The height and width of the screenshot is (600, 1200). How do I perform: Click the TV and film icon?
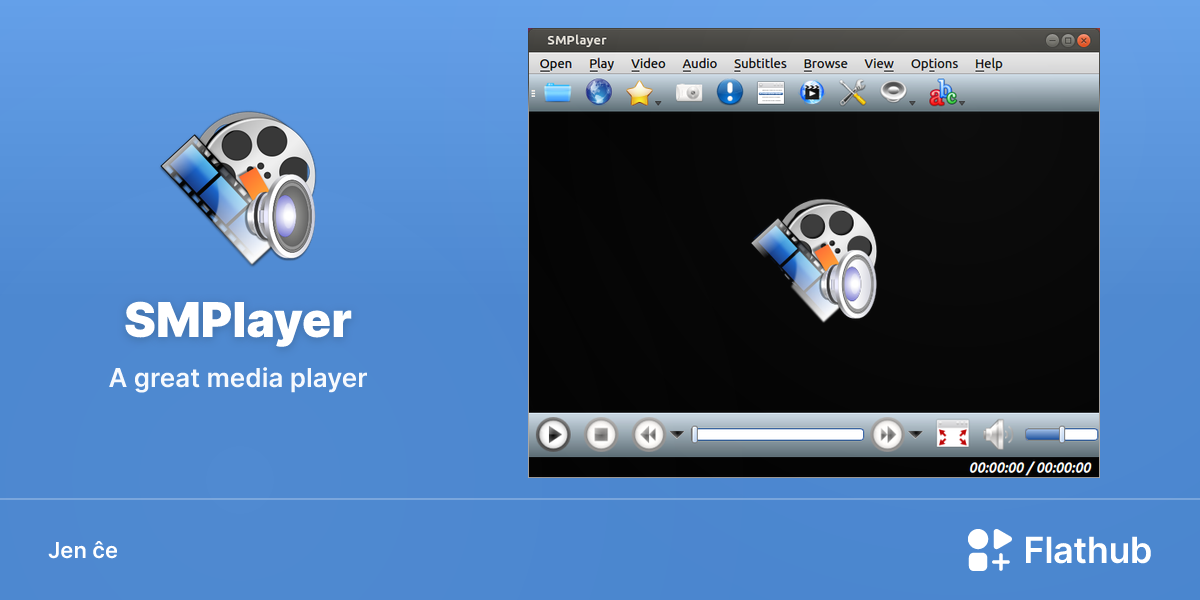pos(812,93)
